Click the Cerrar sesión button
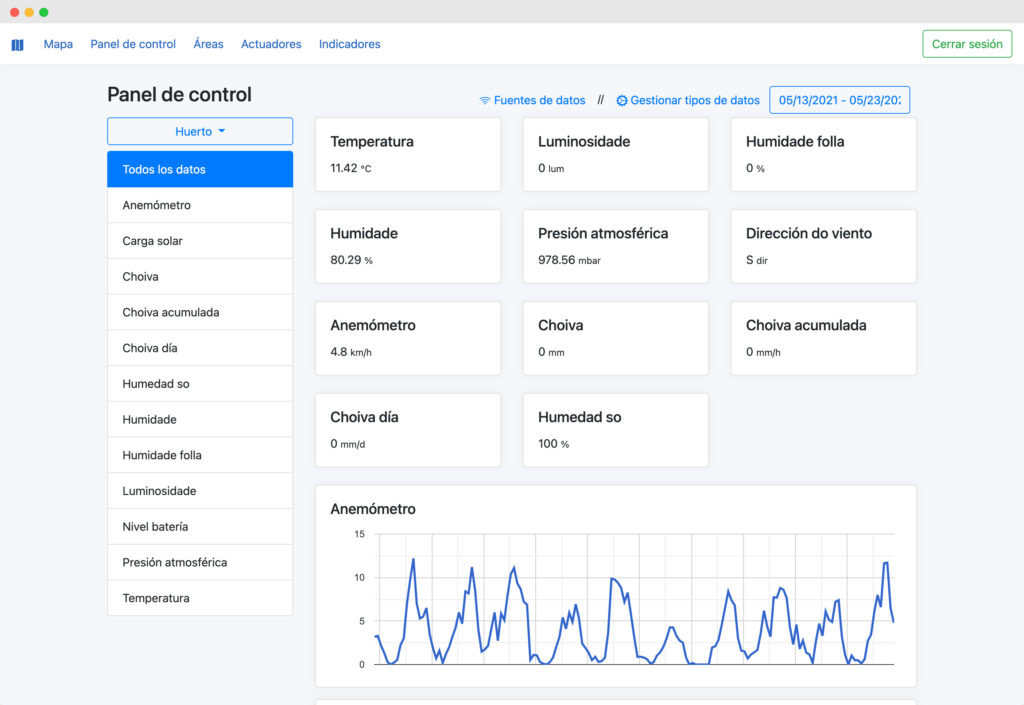 [967, 44]
